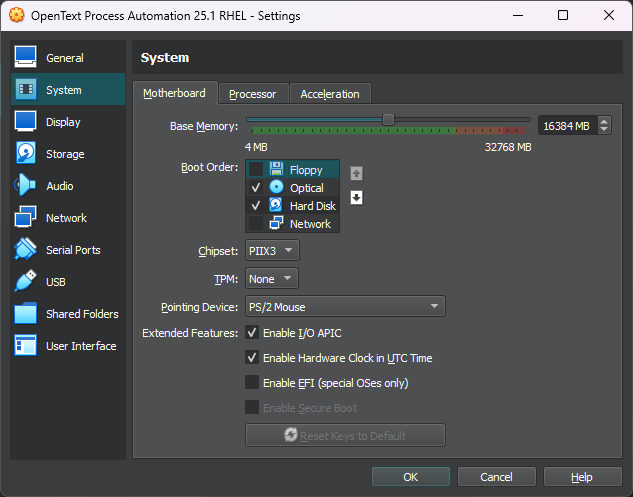Enable the Floppy boot device checkbox
The height and width of the screenshot is (497, 633).
(x=256, y=170)
